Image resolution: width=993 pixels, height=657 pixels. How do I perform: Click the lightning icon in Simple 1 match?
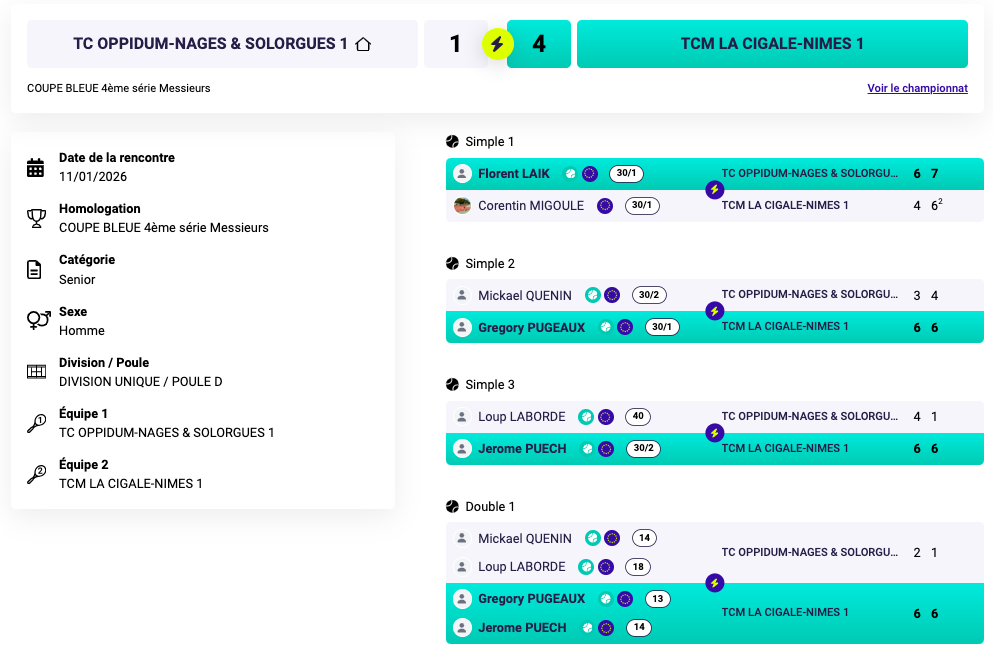point(714,189)
